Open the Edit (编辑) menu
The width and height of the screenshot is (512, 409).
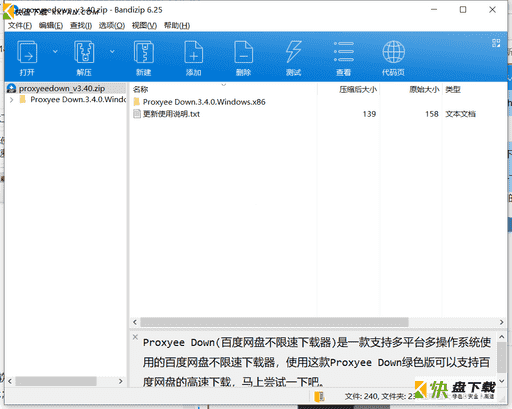coord(51,26)
